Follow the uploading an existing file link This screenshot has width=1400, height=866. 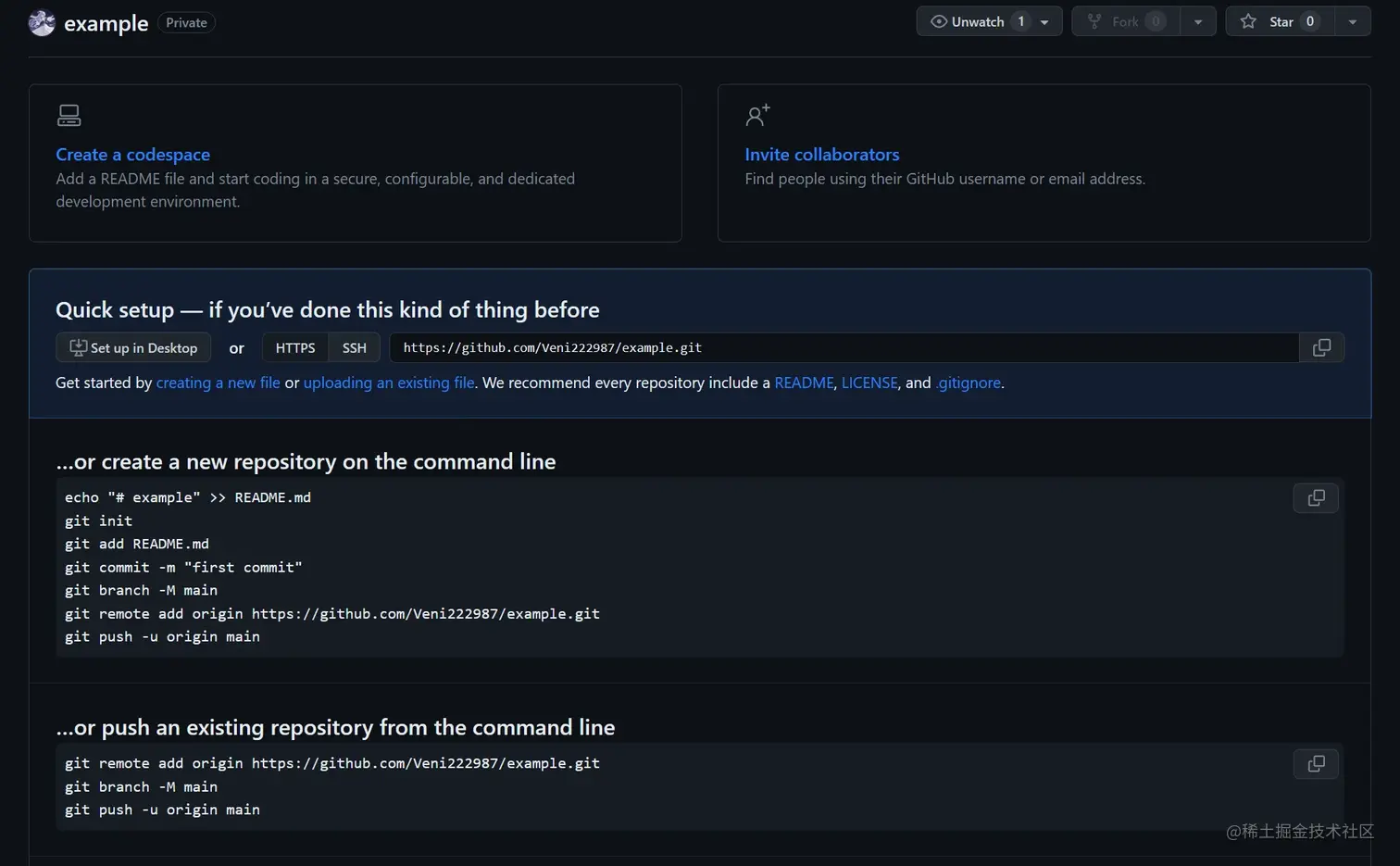click(389, 383)
